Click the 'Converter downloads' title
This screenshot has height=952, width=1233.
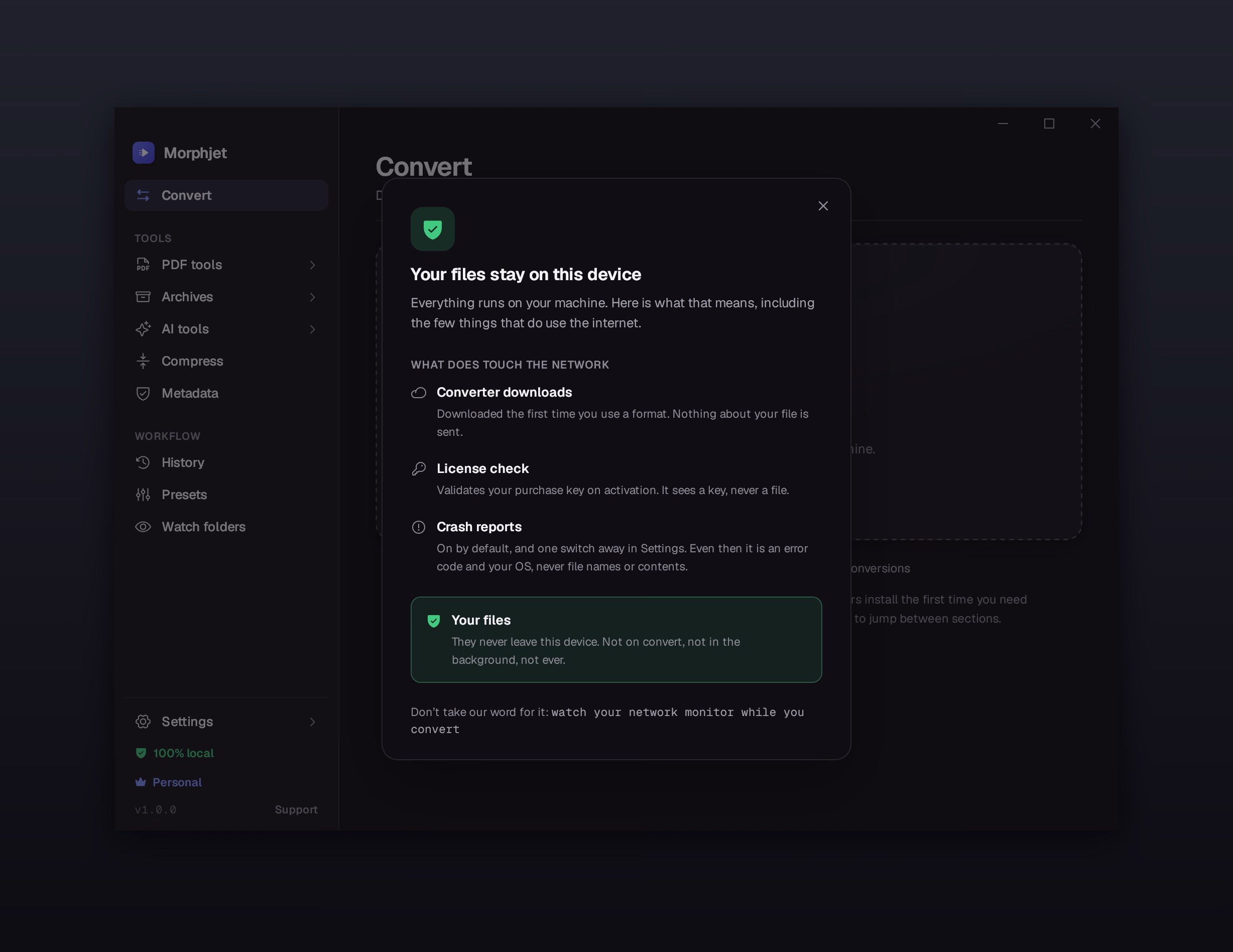tap(504, 393)
